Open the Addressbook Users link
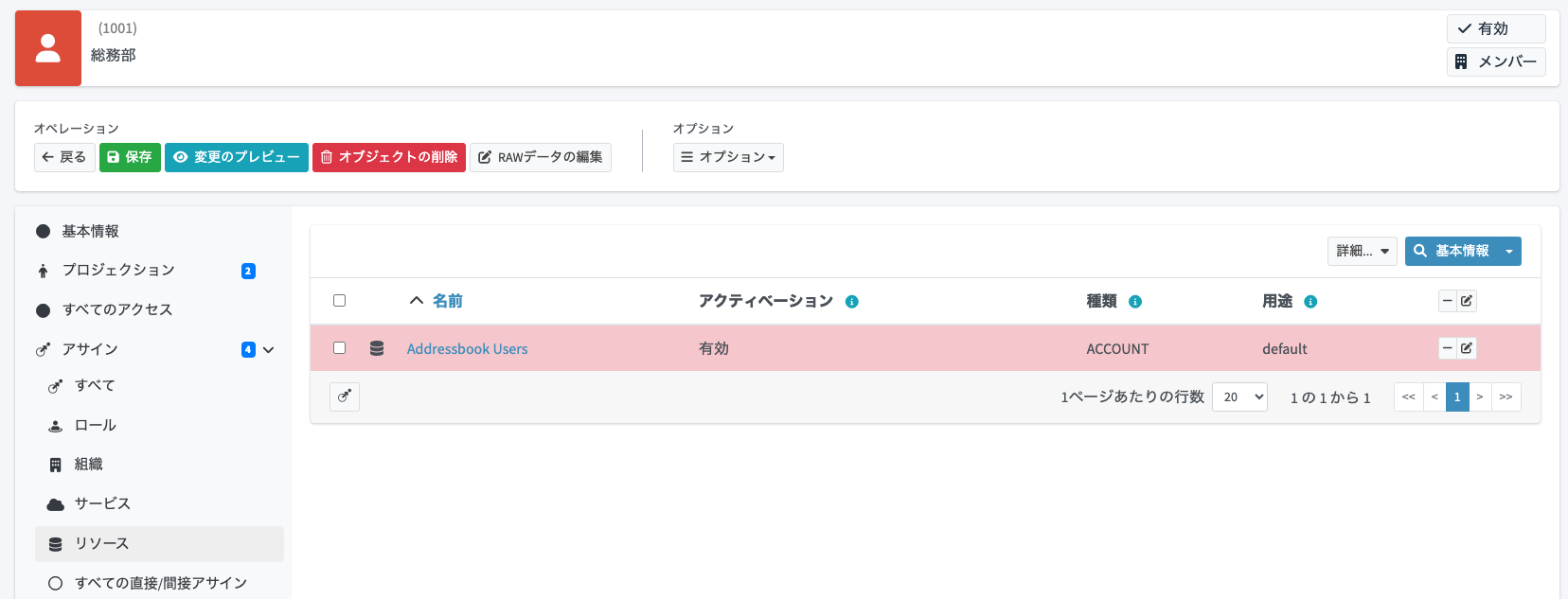The image size is (1568, 599). point(467,349)
